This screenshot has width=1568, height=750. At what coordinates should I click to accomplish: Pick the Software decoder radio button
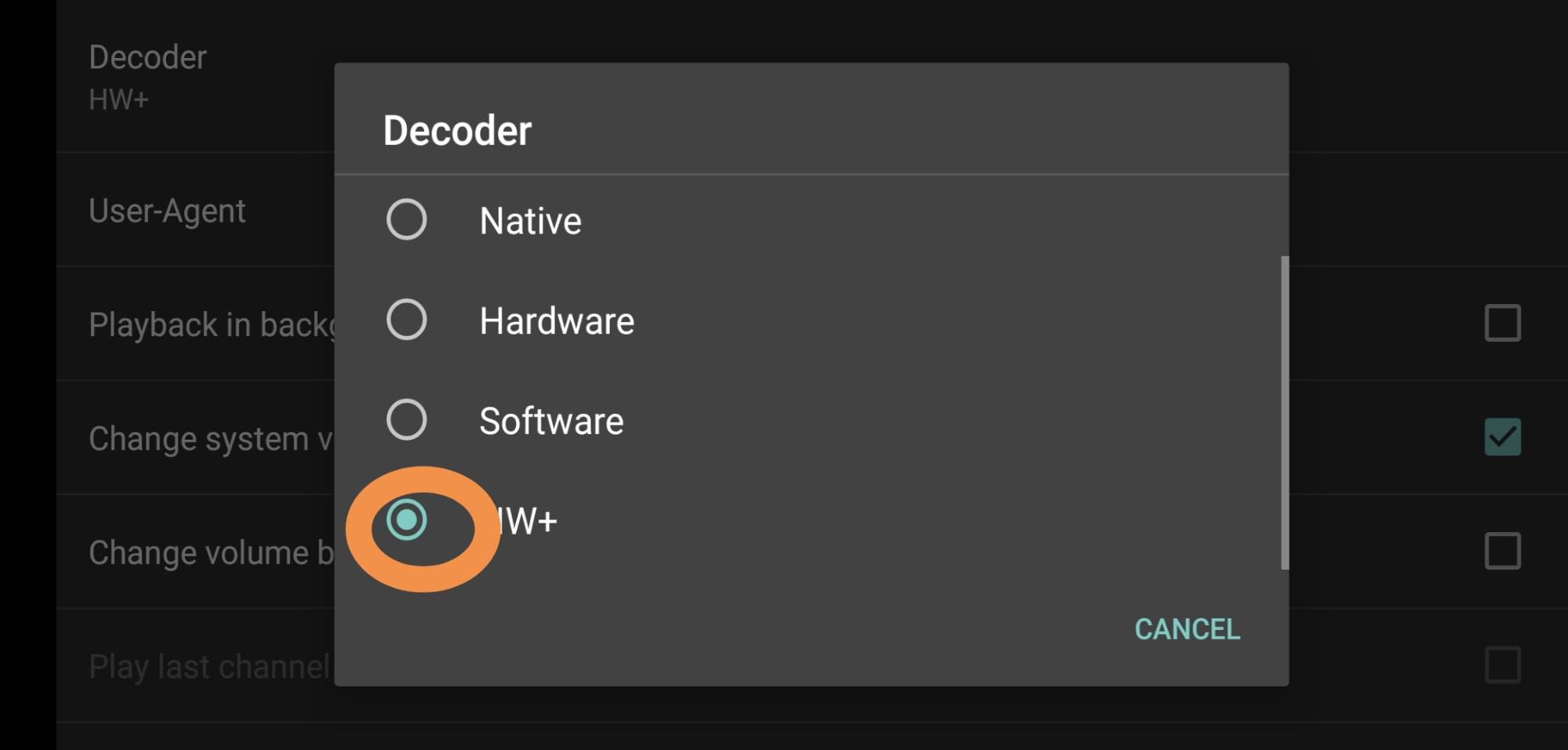pyautogui.click(x=406, y=420)
